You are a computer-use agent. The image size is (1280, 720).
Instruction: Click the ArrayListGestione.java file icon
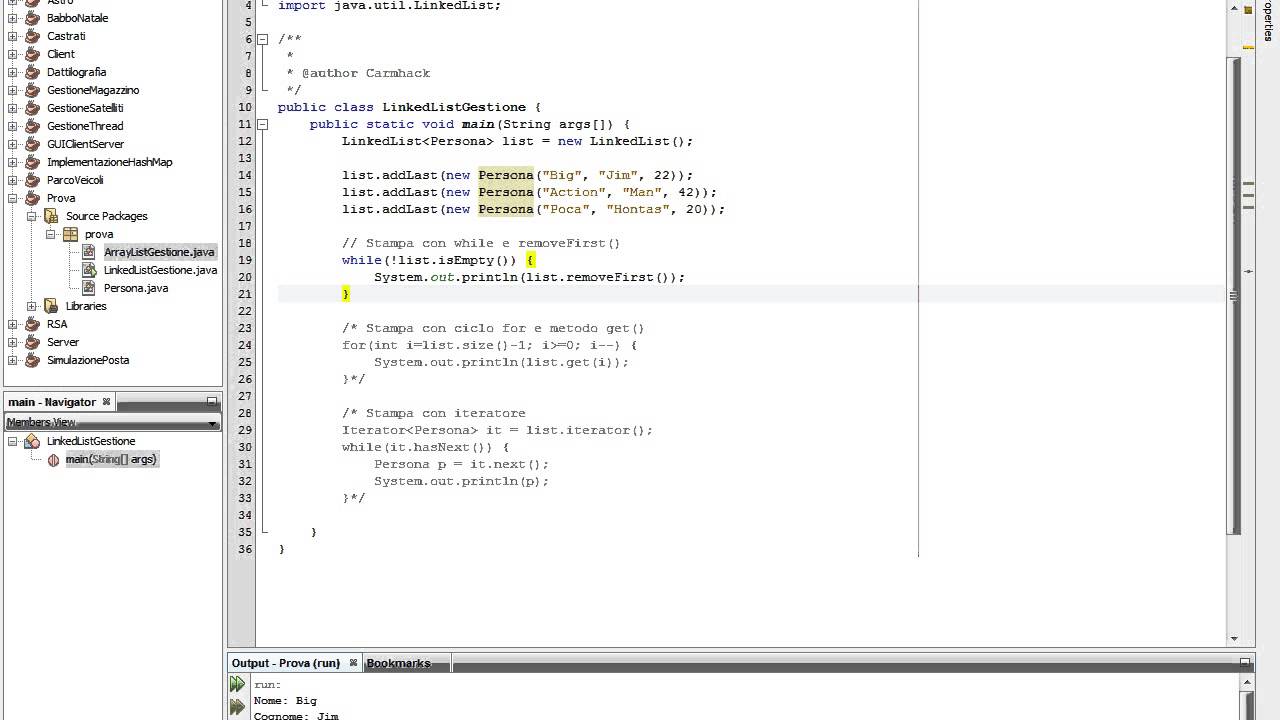tap(89, 252)
